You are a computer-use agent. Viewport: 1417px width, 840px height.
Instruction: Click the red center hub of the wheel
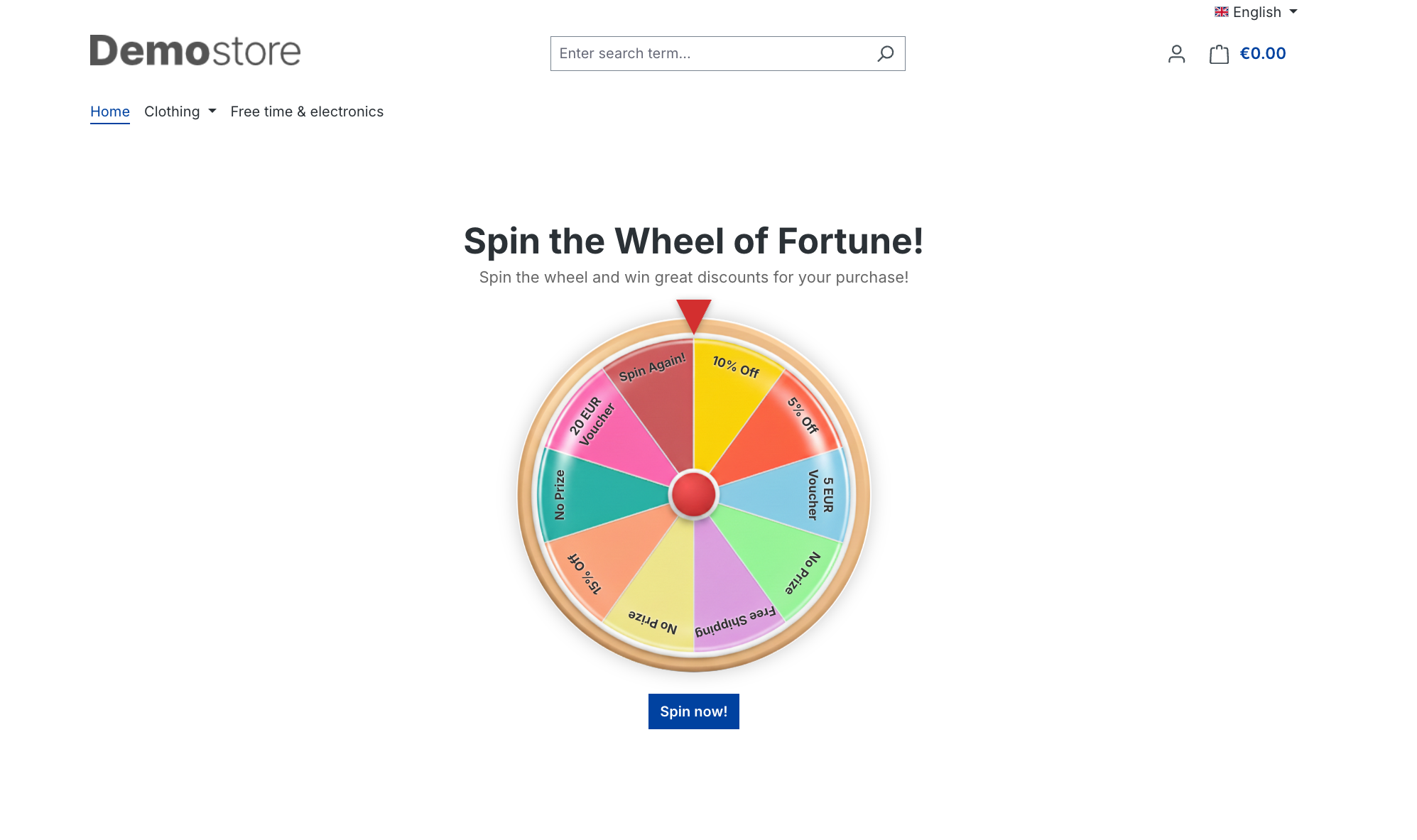[693, 492]
